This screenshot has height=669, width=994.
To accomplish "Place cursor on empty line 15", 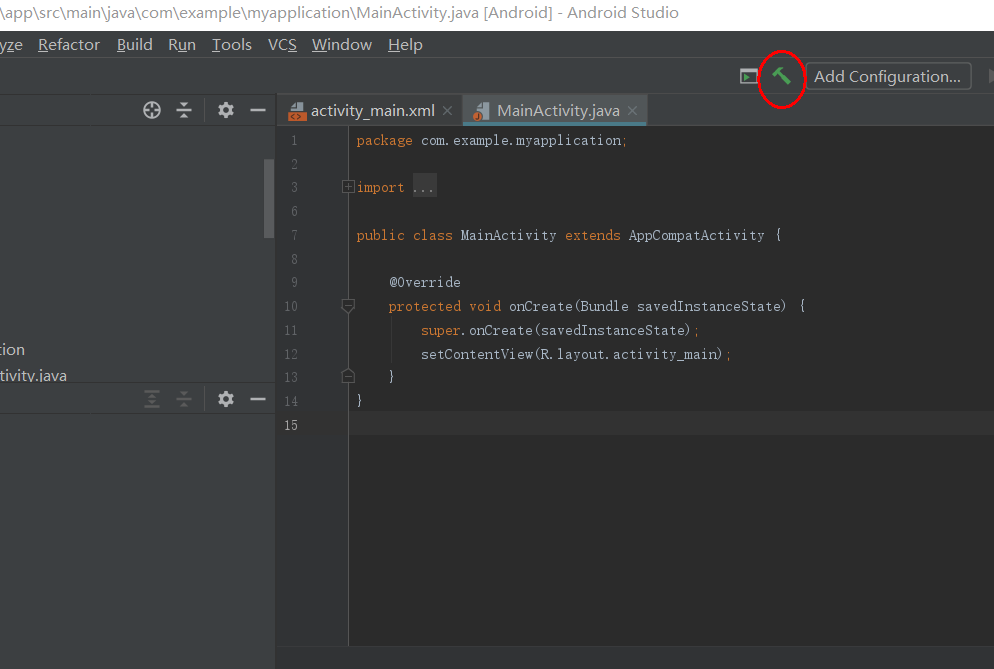I will pos(671,423).
